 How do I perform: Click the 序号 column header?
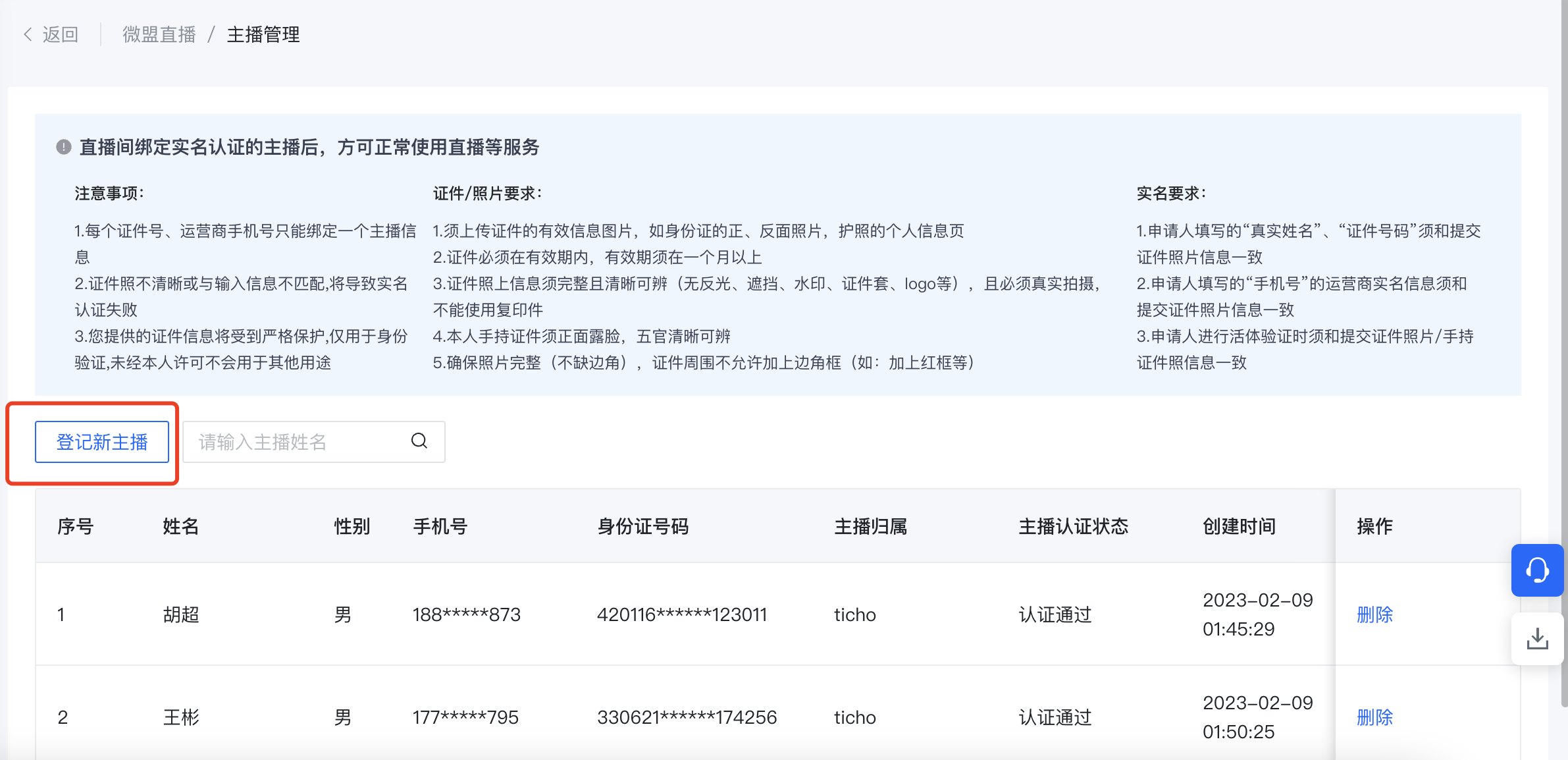[76, 526]
